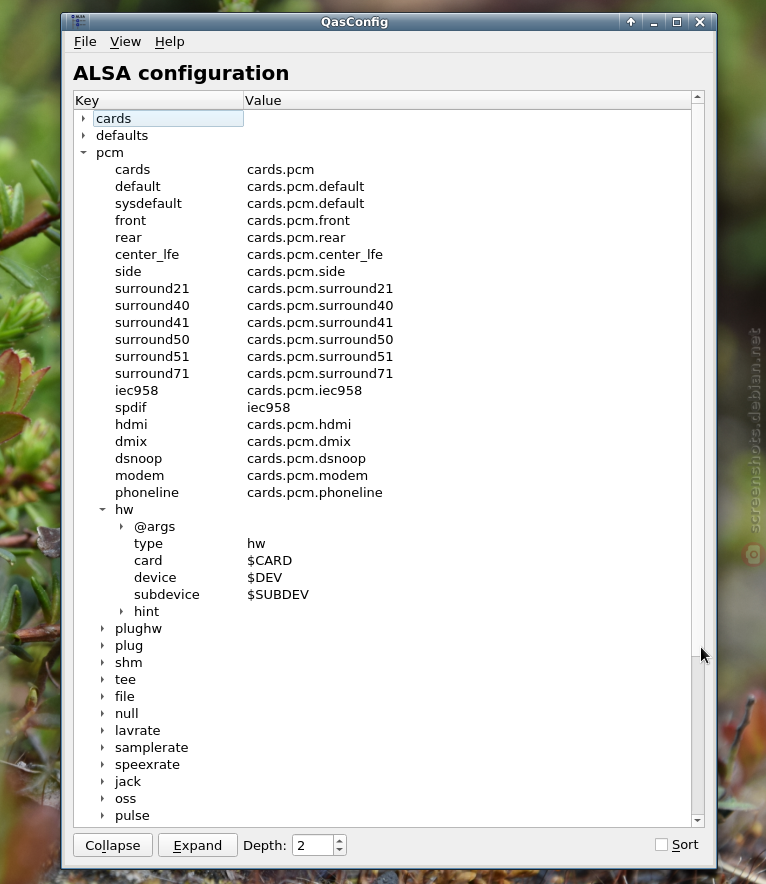Select the front key row

(130, 220)
